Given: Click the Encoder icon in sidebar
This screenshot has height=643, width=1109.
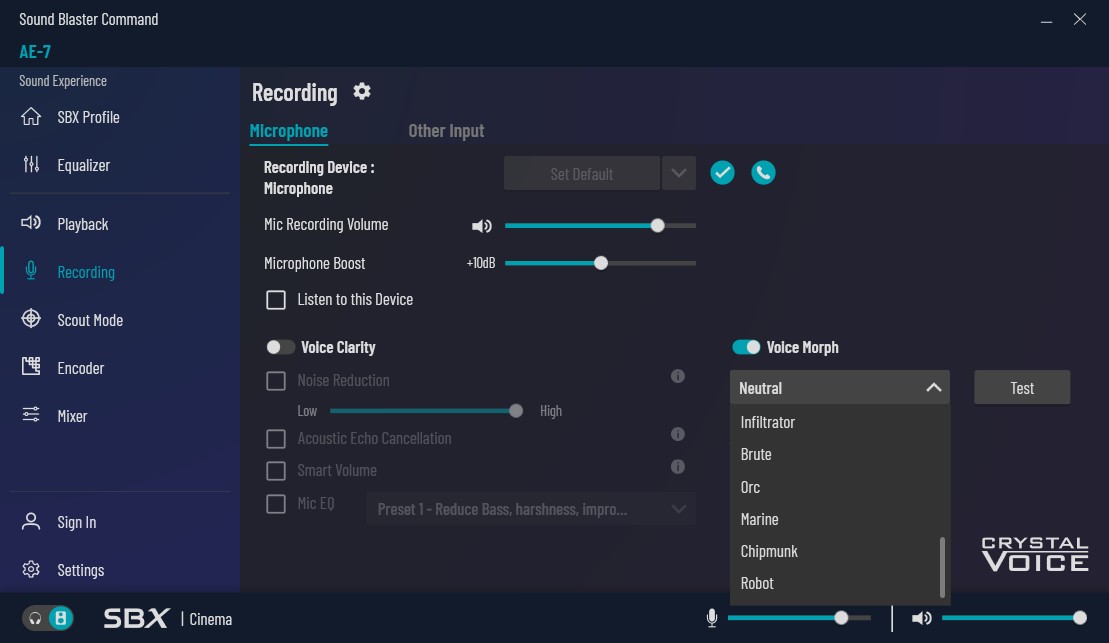Looking at the screenshot, I should point(31,366).
